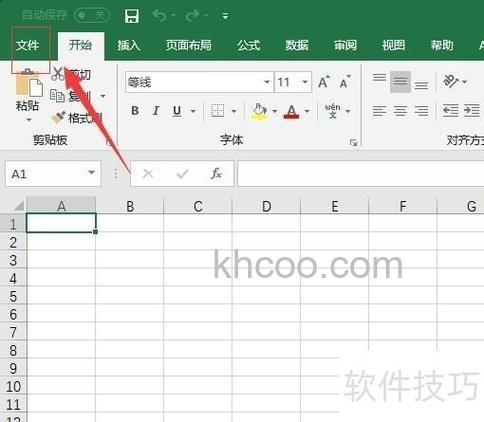Image resolution: width=484 pixels, height=422 pixels.
Task: Switch to the 审阅 tab
Action: pyautogui.click(x=345, y=45)
